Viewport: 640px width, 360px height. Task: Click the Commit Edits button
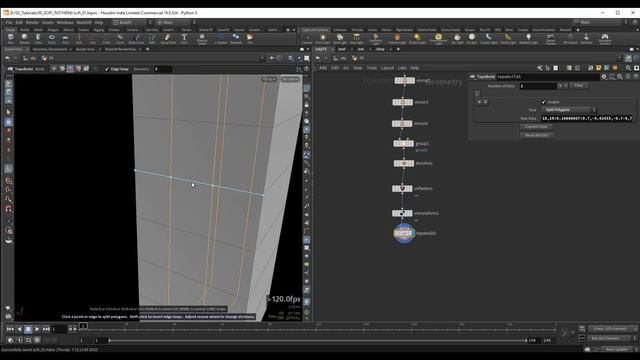[536, 127]
